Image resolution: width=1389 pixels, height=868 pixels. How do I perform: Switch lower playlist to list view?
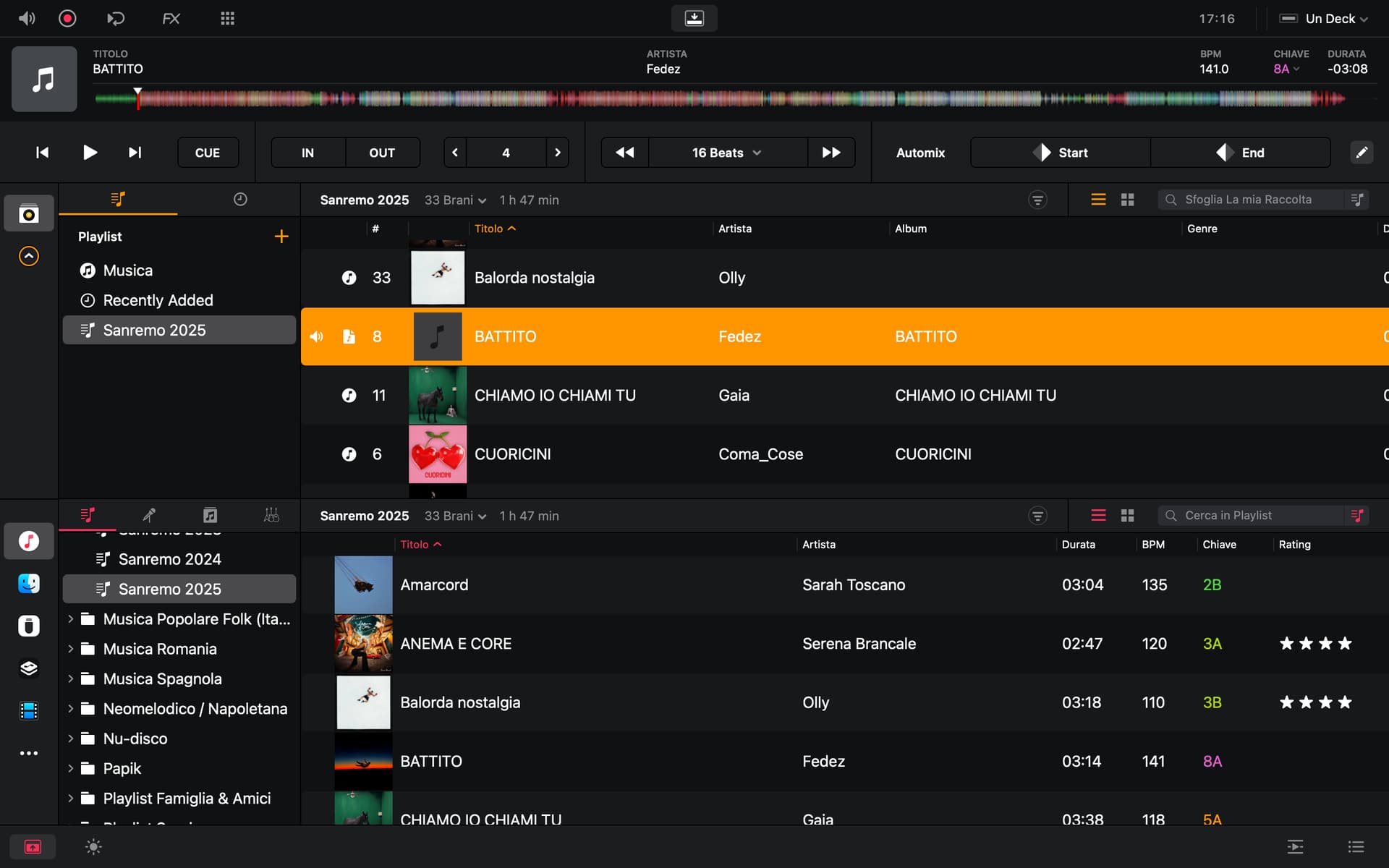[1098, 516]
